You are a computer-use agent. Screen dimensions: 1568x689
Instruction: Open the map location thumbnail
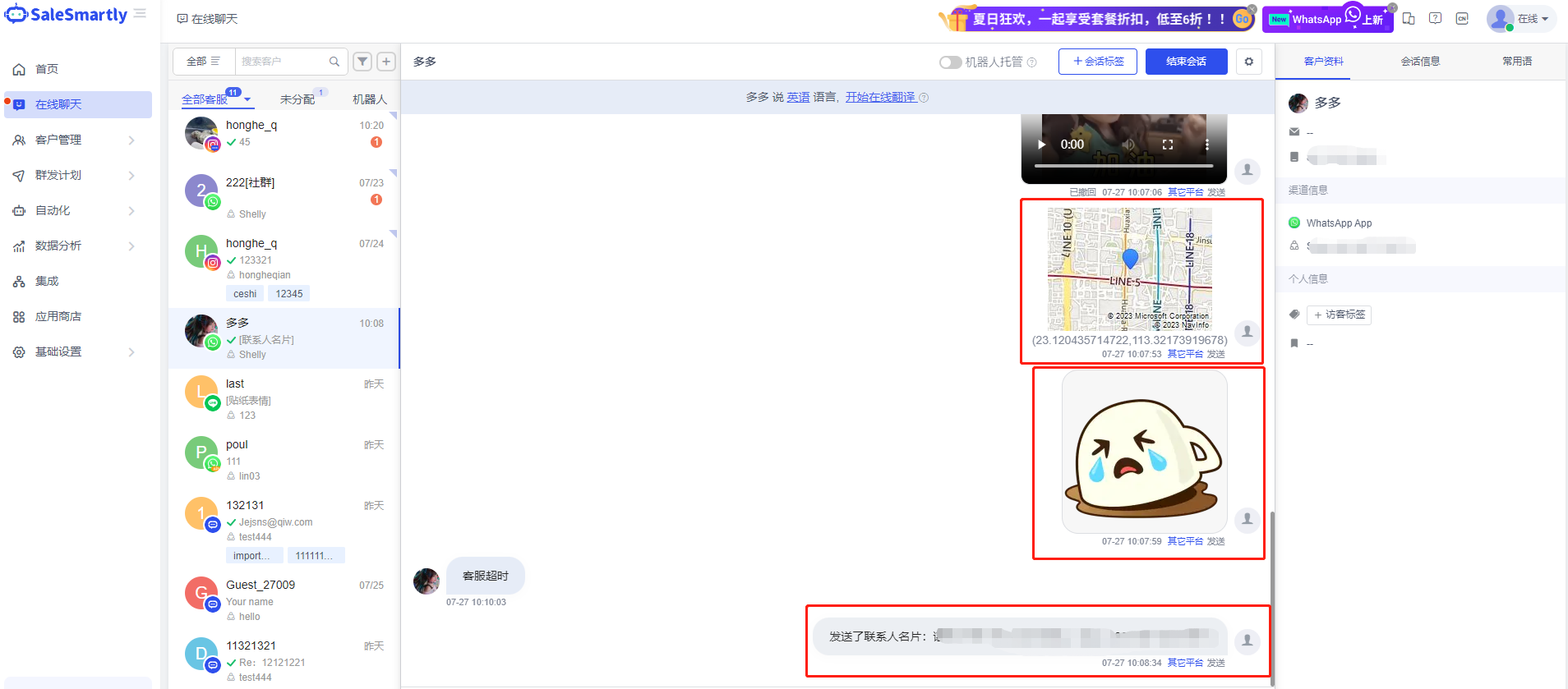(1130, 269)
